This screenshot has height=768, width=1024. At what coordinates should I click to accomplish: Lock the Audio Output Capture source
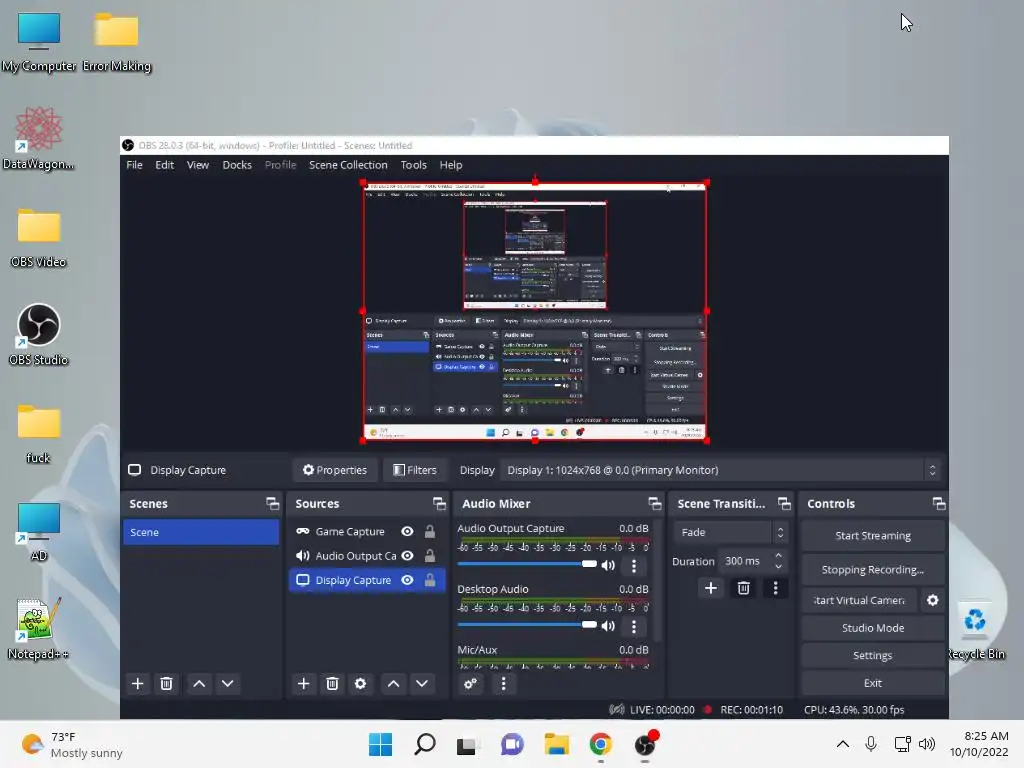pos(430,556)
